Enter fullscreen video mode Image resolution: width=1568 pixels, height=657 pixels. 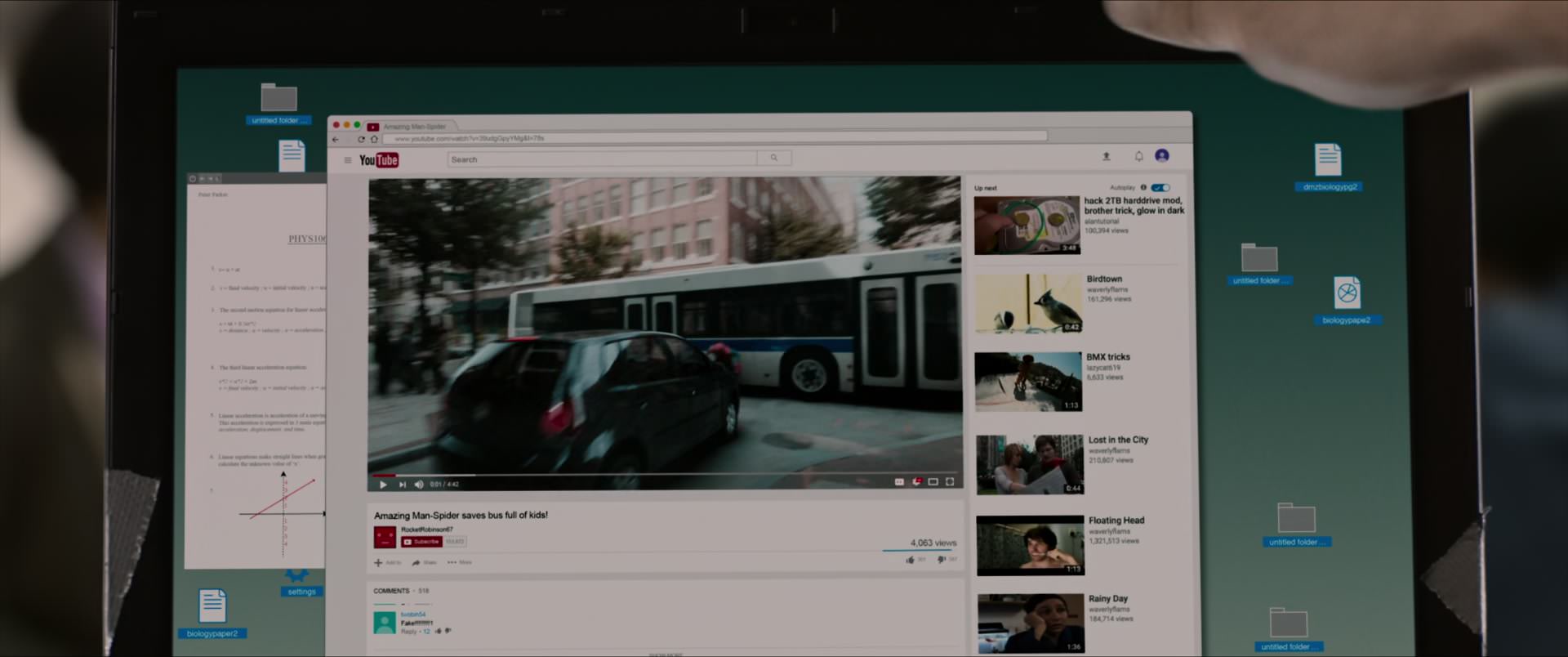point(950,482)
